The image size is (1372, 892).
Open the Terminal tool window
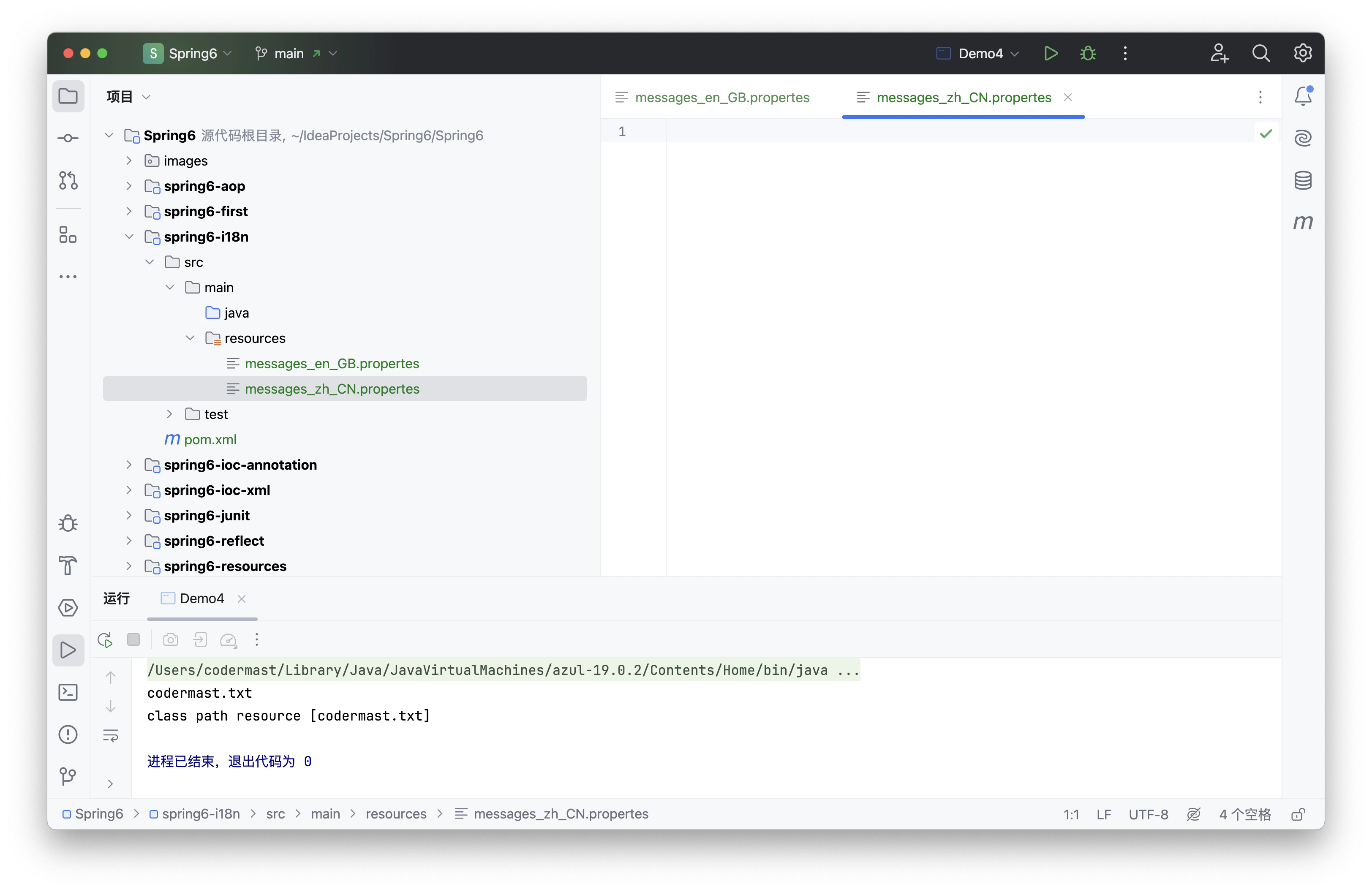(x=68, y=692)
